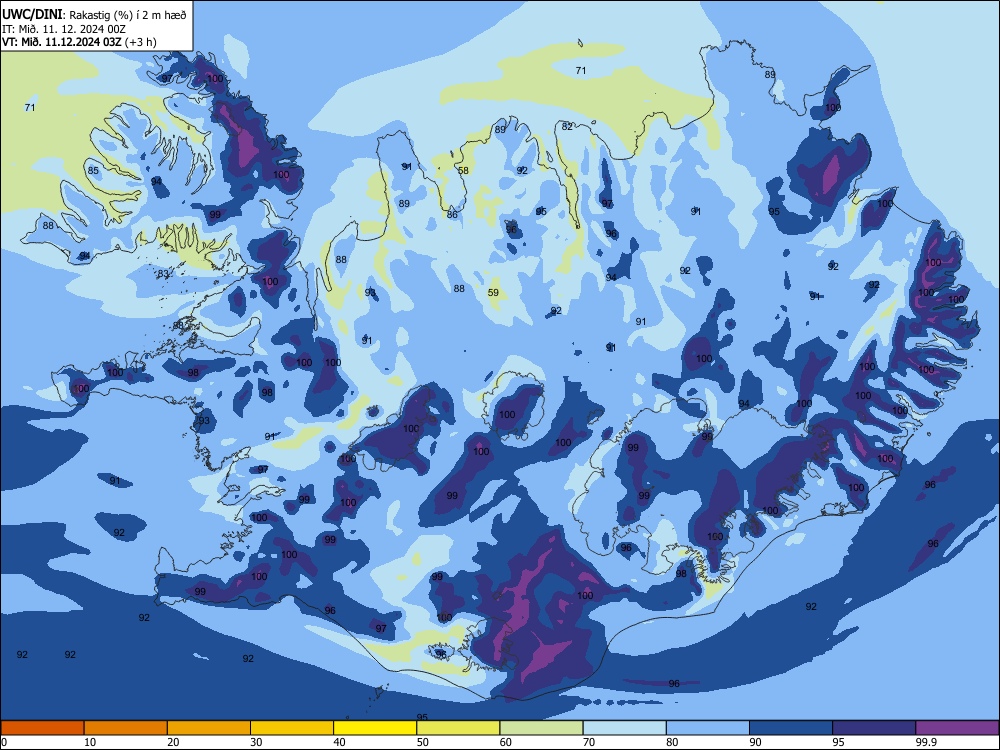
Task: Click the '90' label on the legend scale
Action: point(755,742)
